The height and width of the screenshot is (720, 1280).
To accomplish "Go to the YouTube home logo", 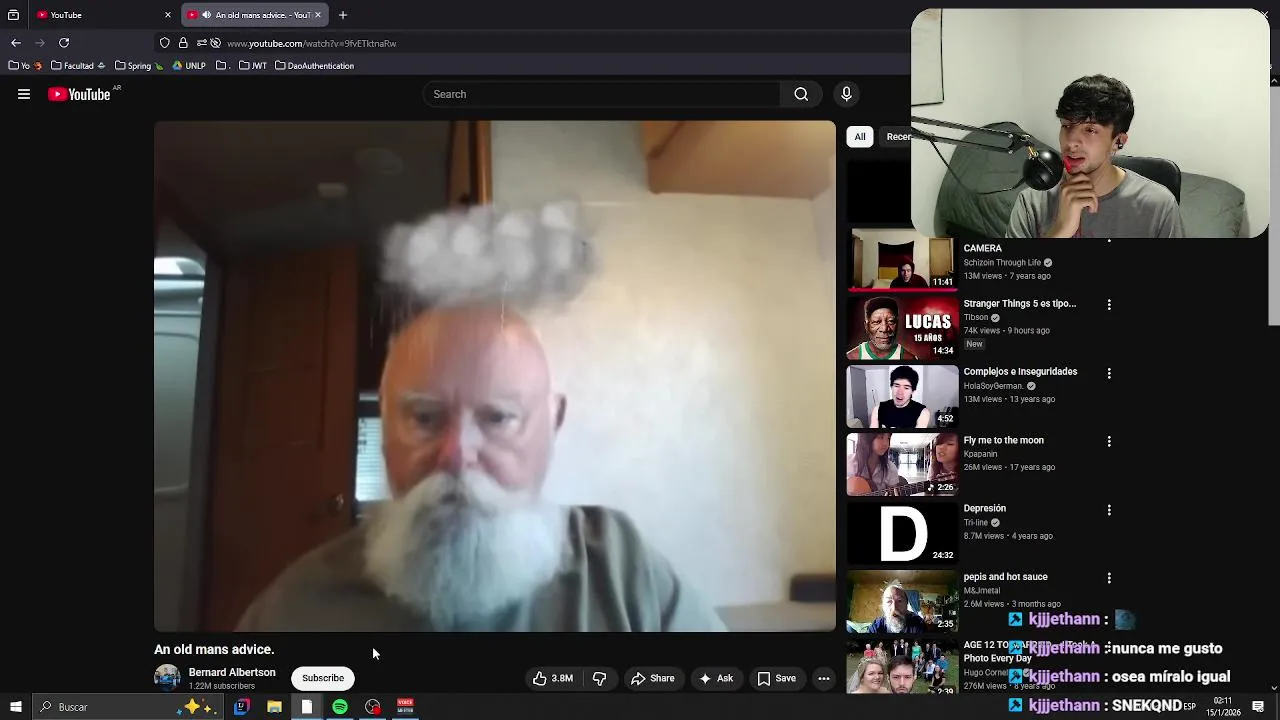I will tap(79, 94).
